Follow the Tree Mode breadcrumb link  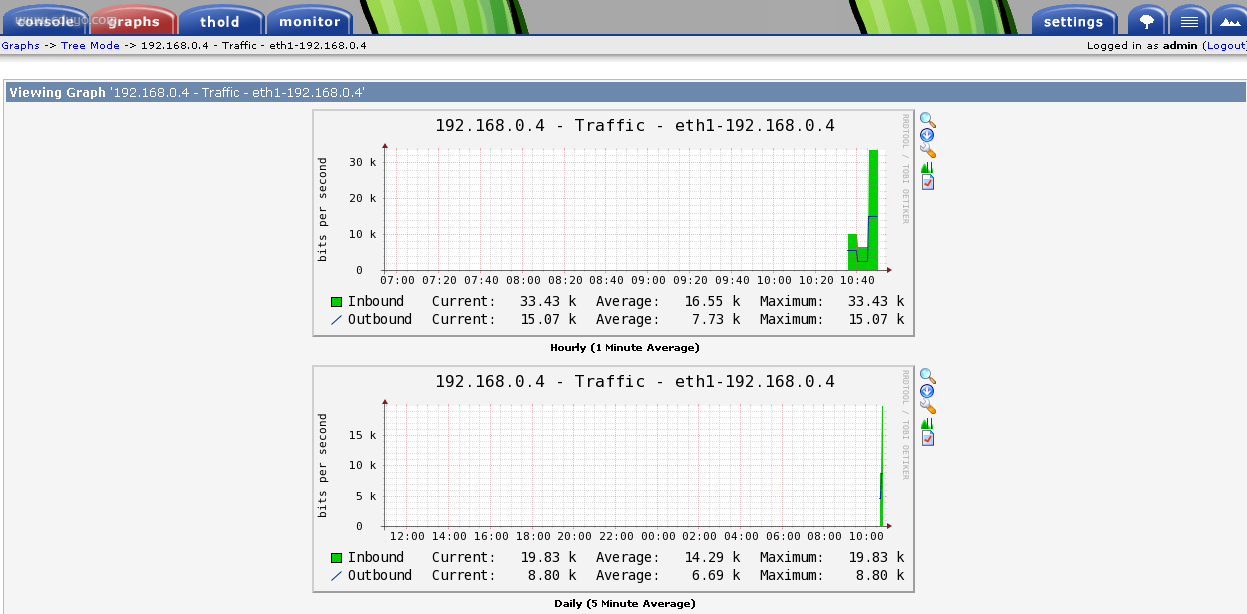point(90,46)
